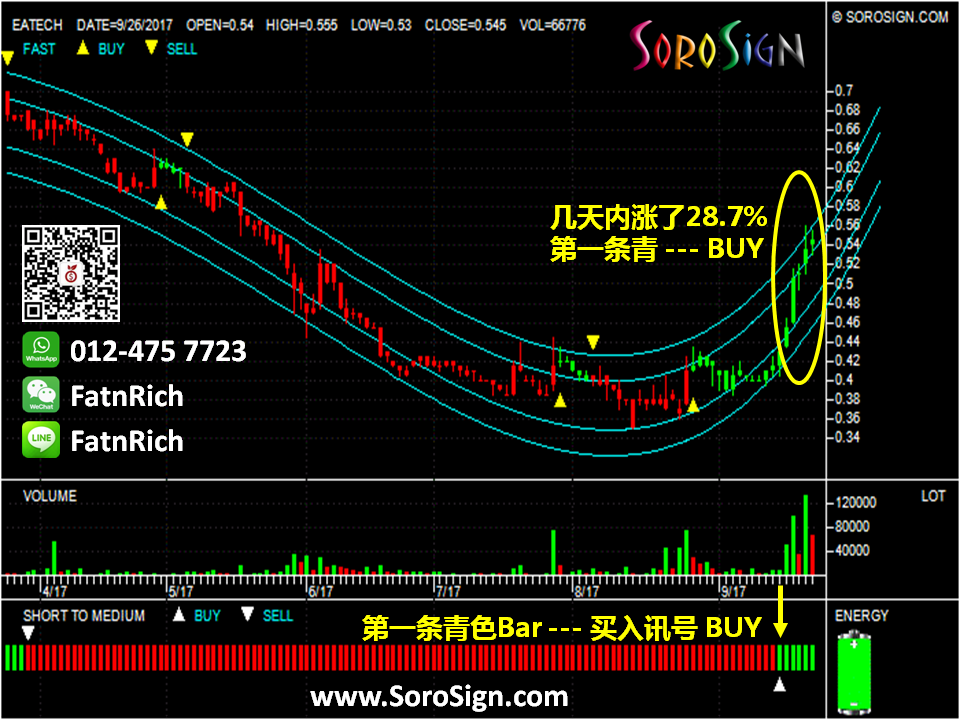The image size is (960, 720).
Task: Click the CLOSE=0.545 value
Action: pyautogui.click(x=466, y=25)
